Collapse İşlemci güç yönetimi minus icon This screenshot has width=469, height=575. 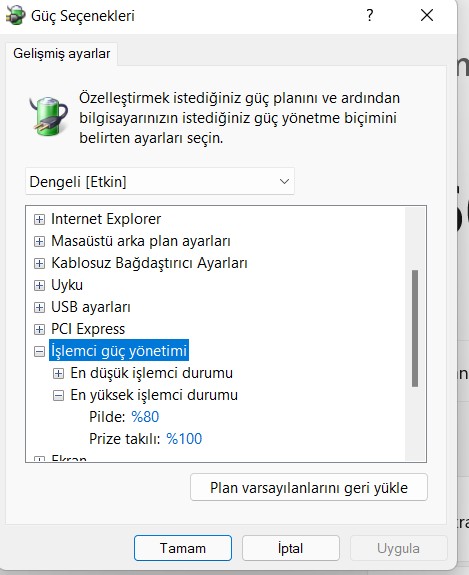[39, 351]
